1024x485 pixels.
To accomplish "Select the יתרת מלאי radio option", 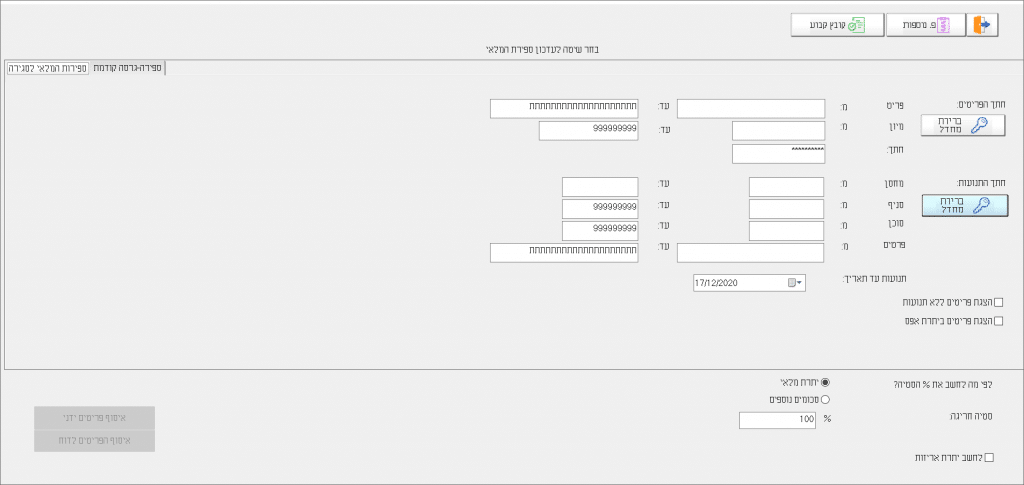I will coord(825,382).
